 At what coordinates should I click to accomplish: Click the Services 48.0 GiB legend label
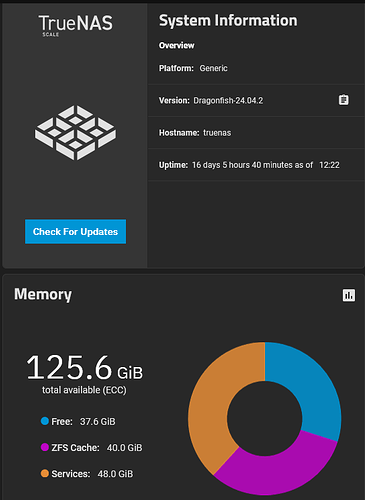point(92,474)
